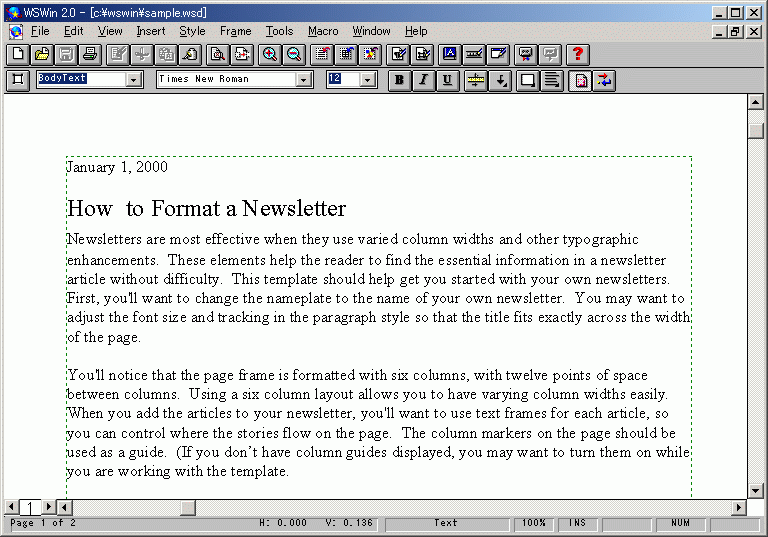Viewport: 768px width, 537px height.
Task: Click the INS status bar indicator
Action: pyautogui.click(x=577, y=524)
